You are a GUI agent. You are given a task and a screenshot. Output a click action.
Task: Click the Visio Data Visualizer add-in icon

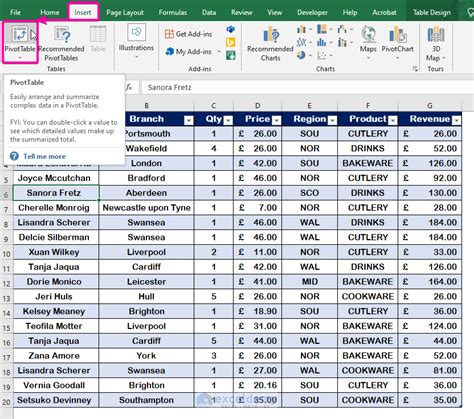pos(231,30)
